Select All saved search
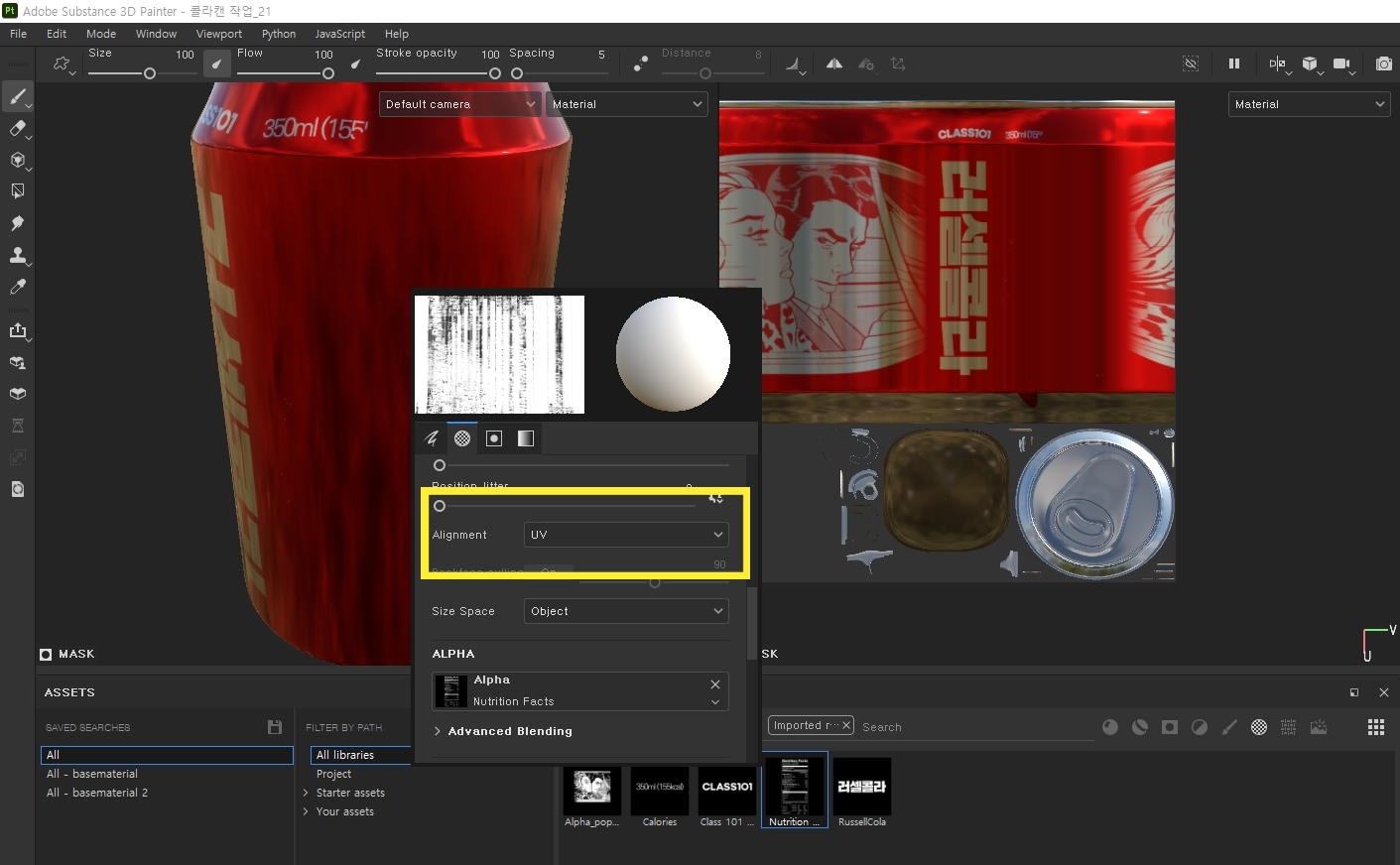Image resolution: width=1400 pixels, height=865 pixels. click(x=167, y=755)
